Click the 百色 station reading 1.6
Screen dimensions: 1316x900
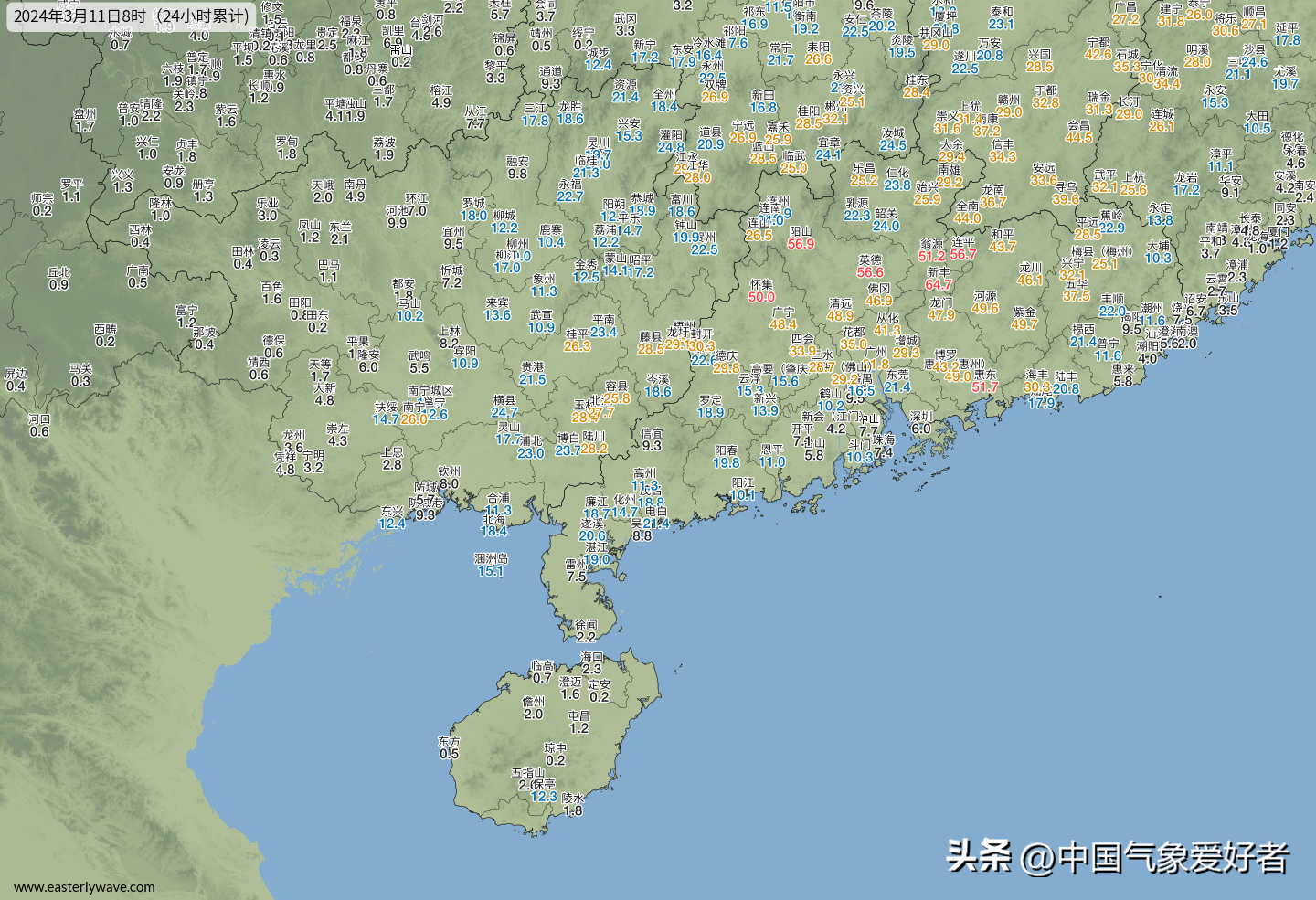pyautogui.click(x=271, y=299)
